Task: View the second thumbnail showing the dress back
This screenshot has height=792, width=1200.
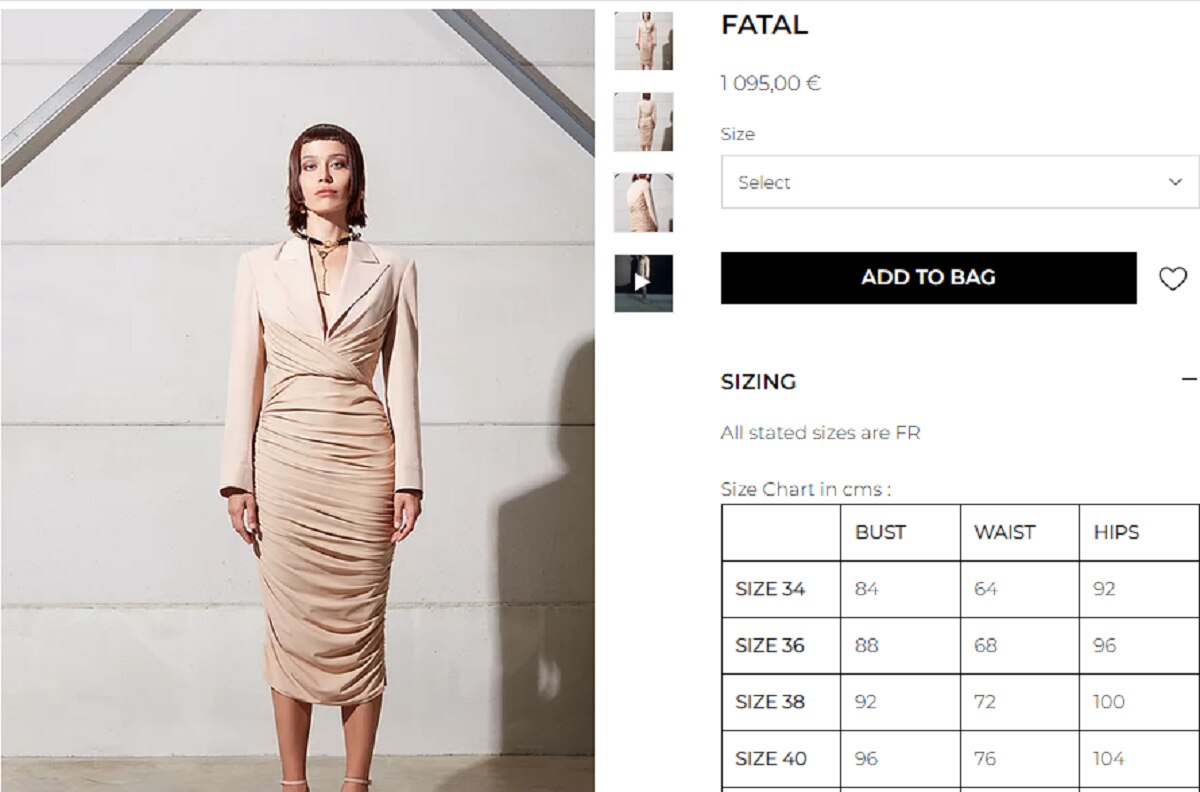Action: (643, 122)
